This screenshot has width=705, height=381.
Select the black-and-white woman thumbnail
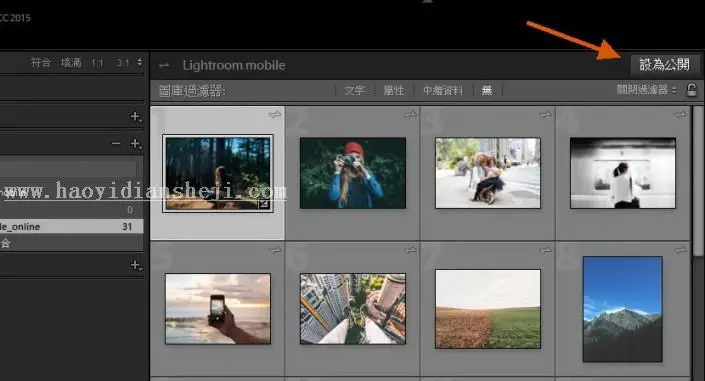[623, 173]
